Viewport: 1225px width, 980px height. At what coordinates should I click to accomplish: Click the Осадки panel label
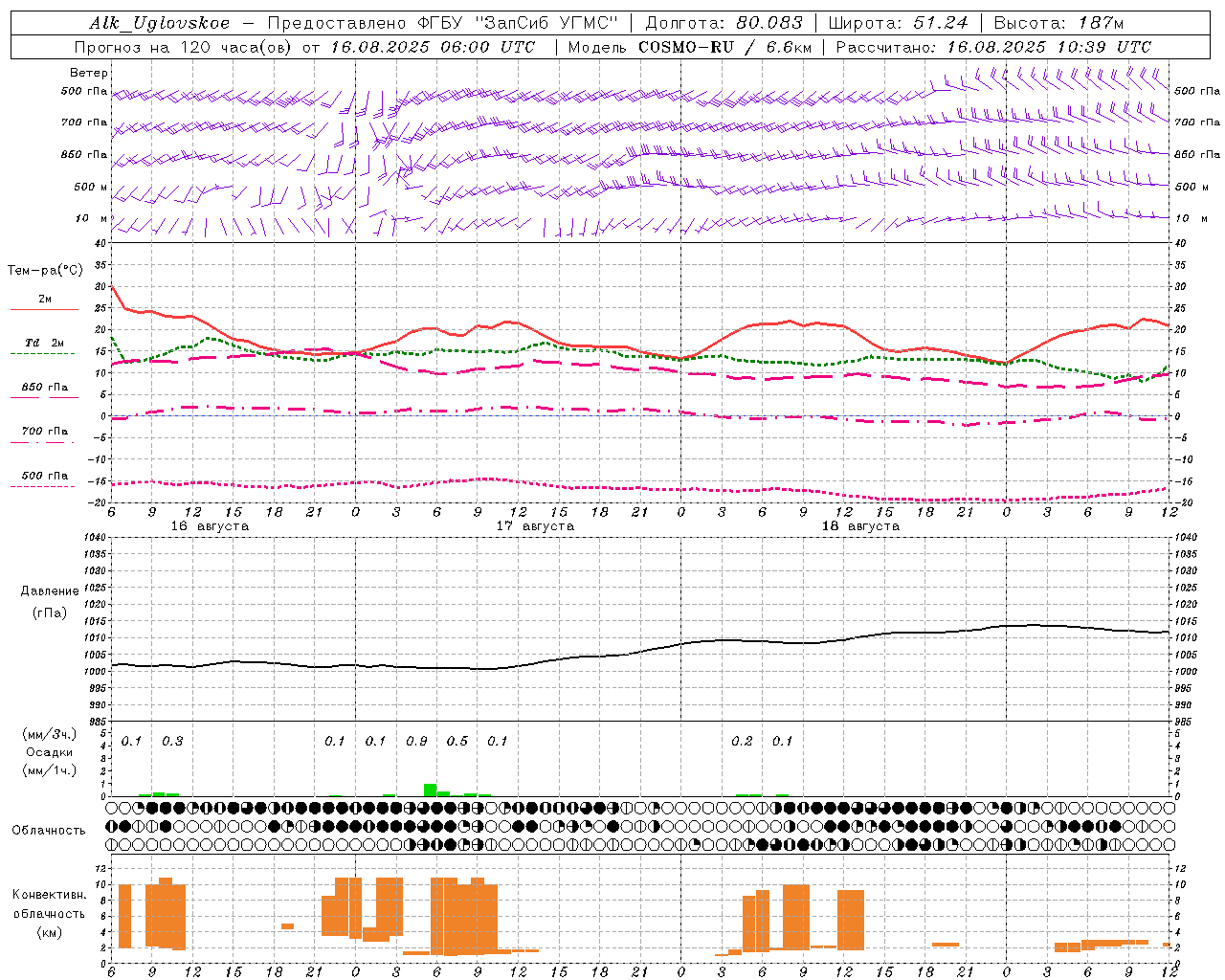[x=50, y=752]
